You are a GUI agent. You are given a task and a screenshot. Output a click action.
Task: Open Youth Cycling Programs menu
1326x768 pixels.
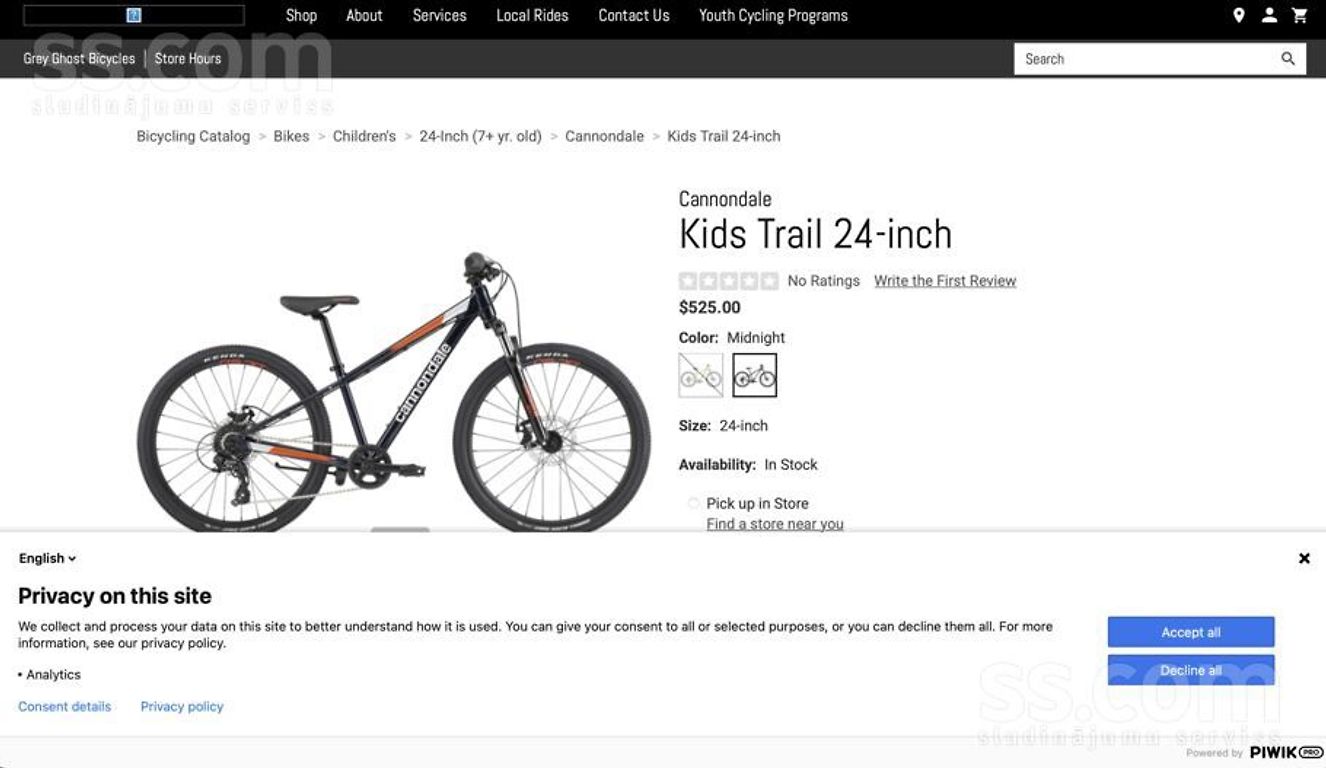click(x=773, y=15)
